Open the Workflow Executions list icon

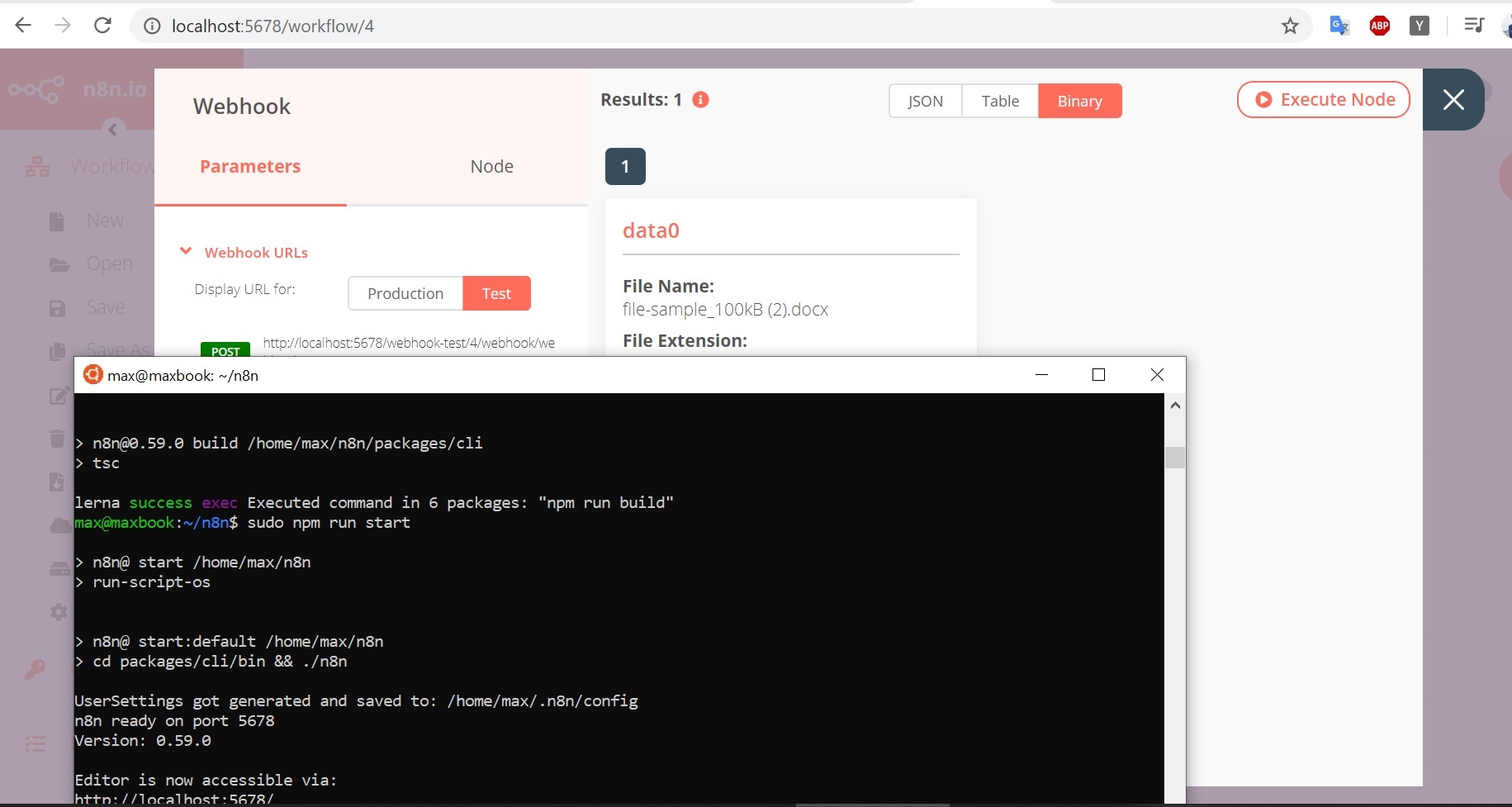(35, 744)
